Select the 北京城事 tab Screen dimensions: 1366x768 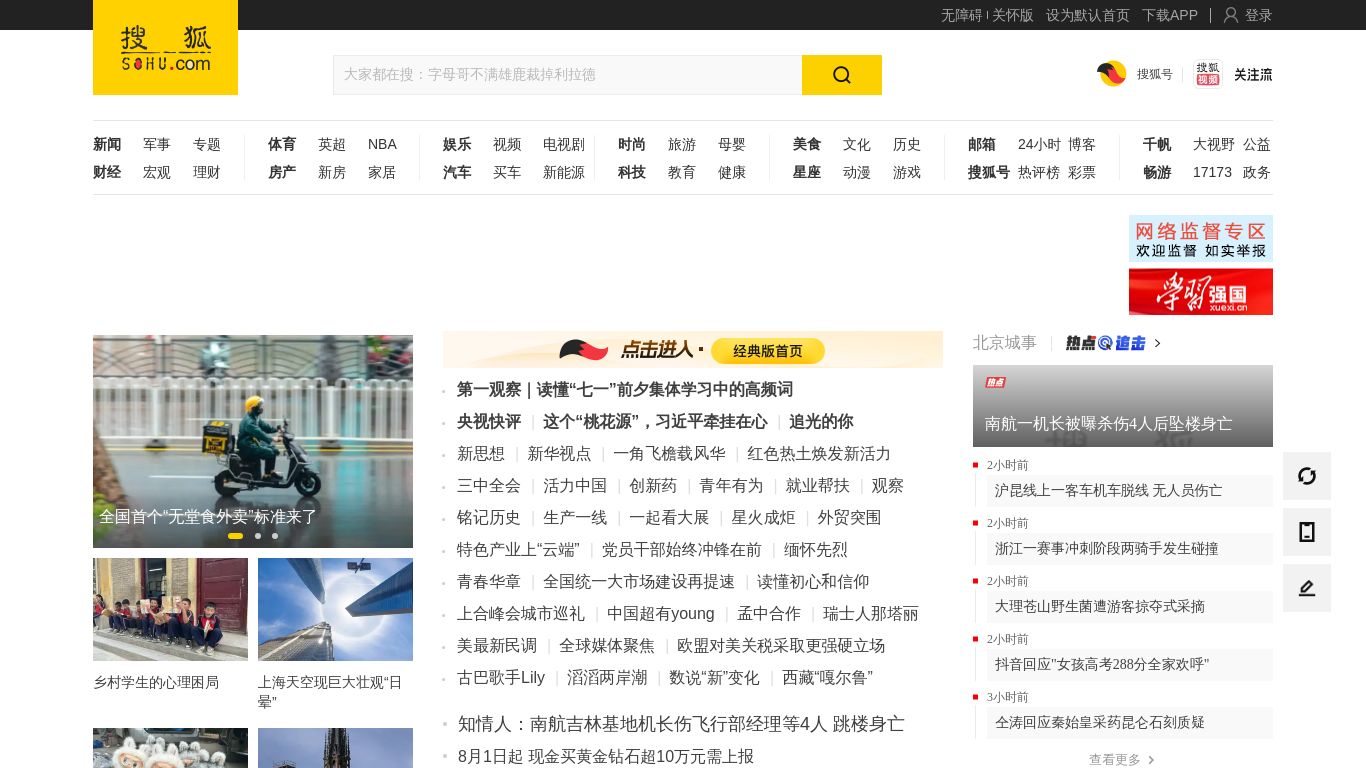coord(1005,343)
